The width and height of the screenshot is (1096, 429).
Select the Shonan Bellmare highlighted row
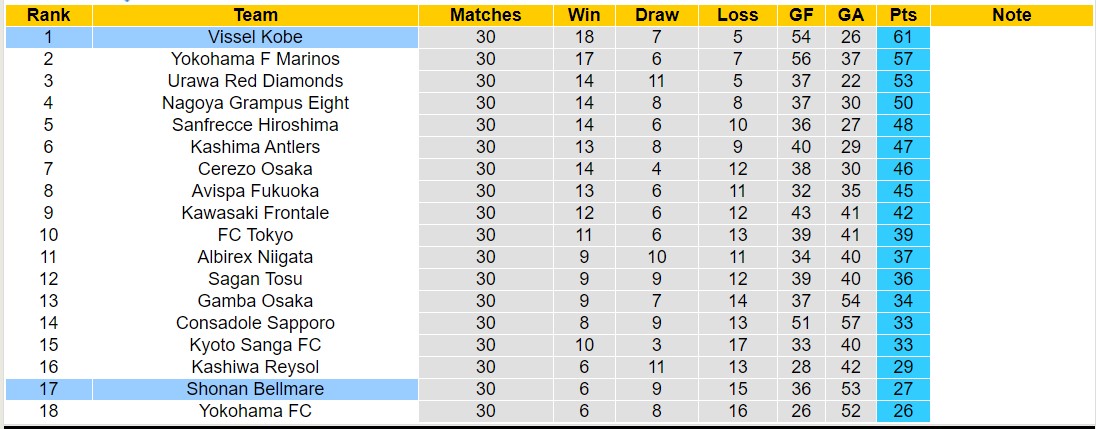(x=255, y=389)
